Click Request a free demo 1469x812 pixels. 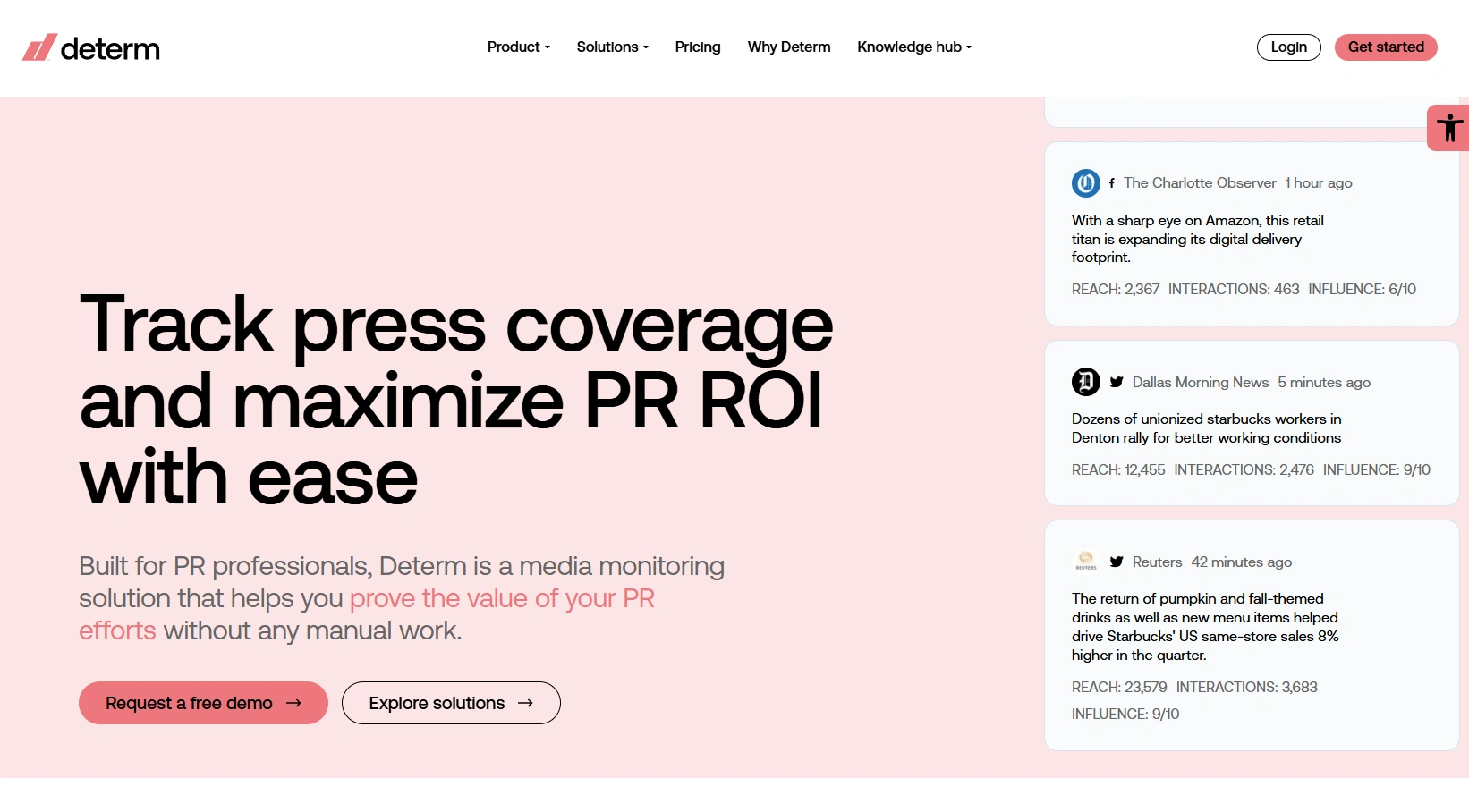(203, 703)
